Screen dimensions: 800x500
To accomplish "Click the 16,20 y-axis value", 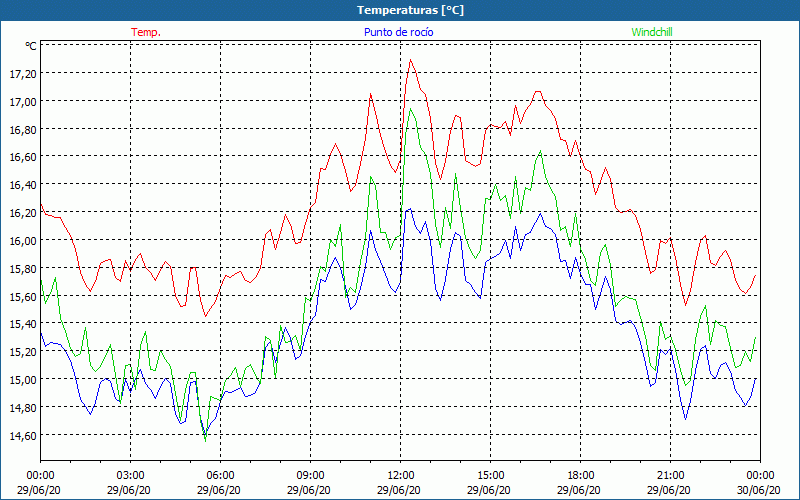I will point(23,213).
